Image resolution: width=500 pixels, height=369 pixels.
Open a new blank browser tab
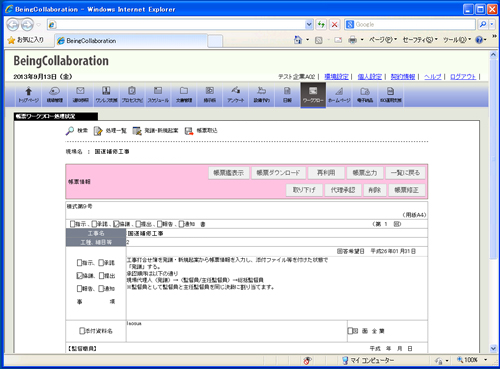(x=215, y=41)
